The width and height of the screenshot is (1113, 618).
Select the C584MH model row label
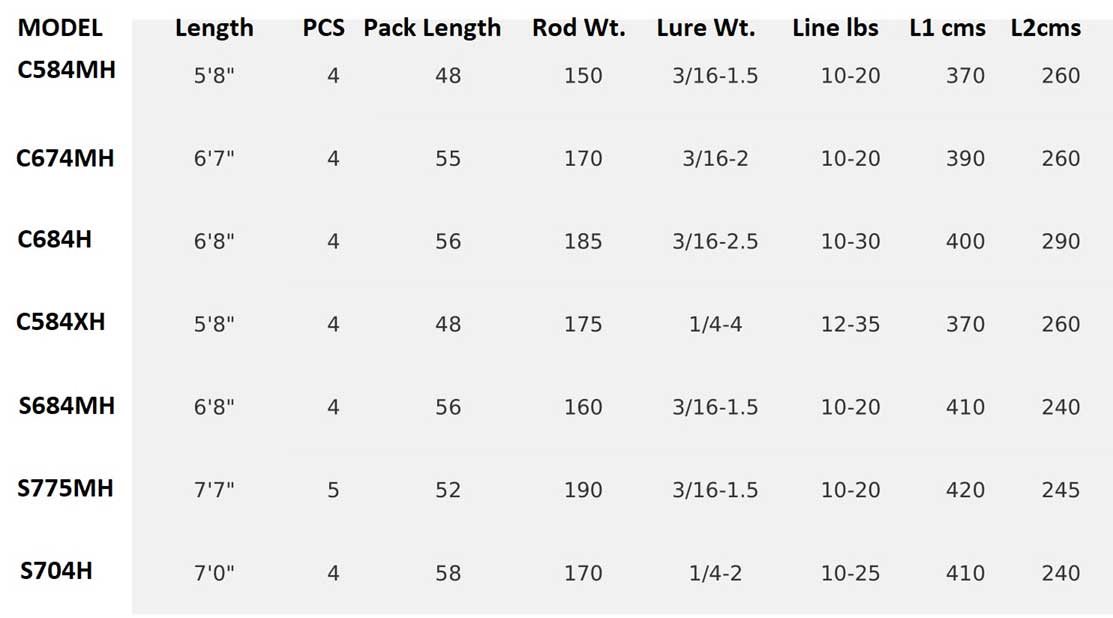(66, 70)
